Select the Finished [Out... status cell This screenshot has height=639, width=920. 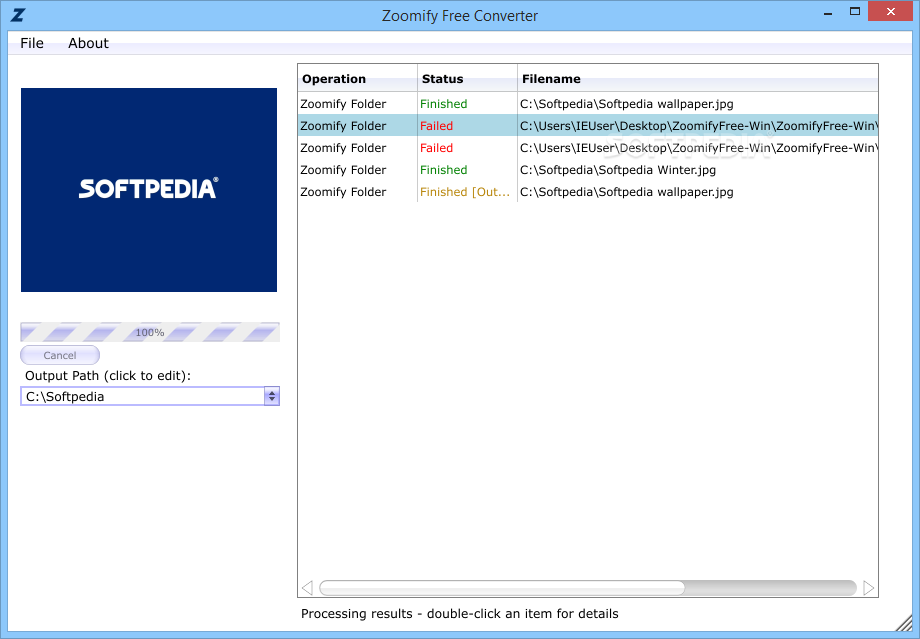tap(465, 192)
